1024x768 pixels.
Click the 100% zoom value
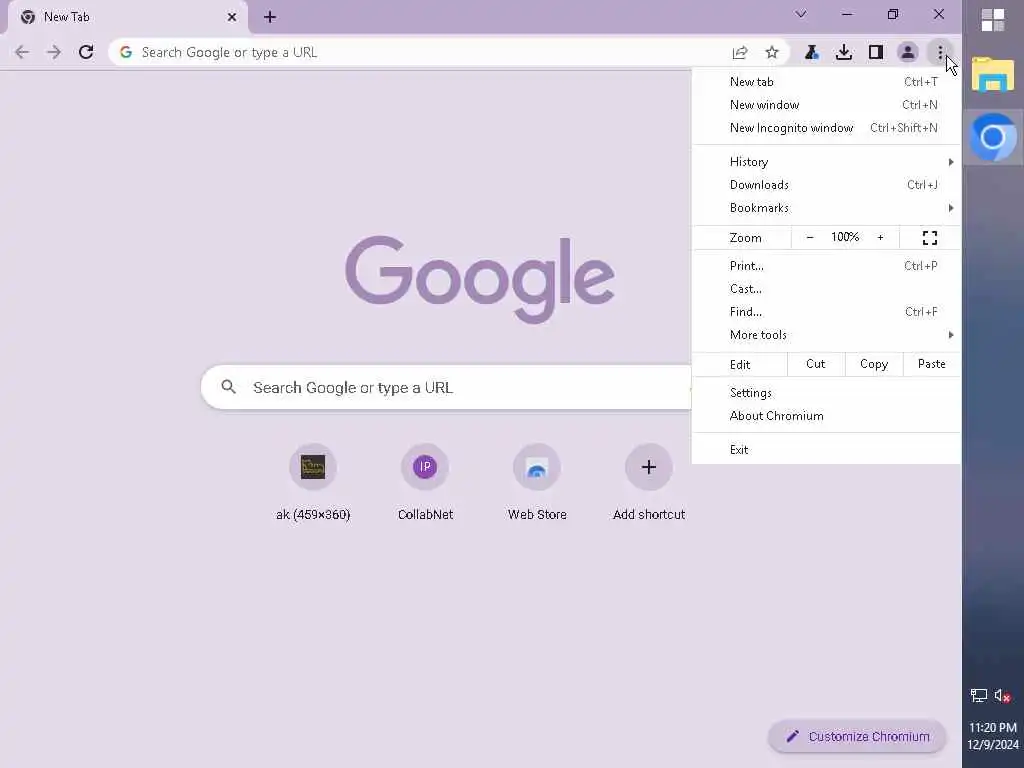844,237
